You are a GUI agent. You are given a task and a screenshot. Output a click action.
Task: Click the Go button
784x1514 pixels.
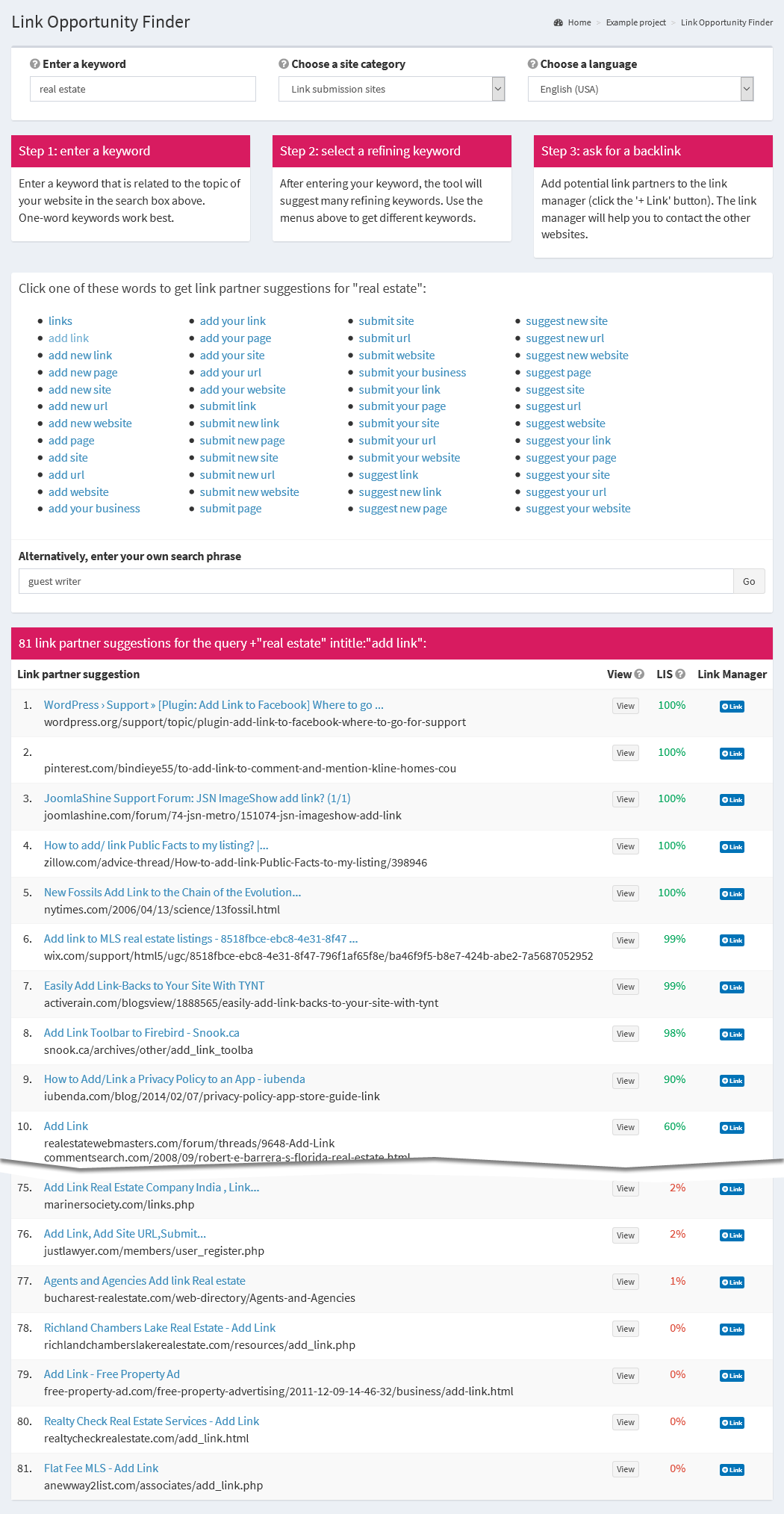[x=749, y=581]
